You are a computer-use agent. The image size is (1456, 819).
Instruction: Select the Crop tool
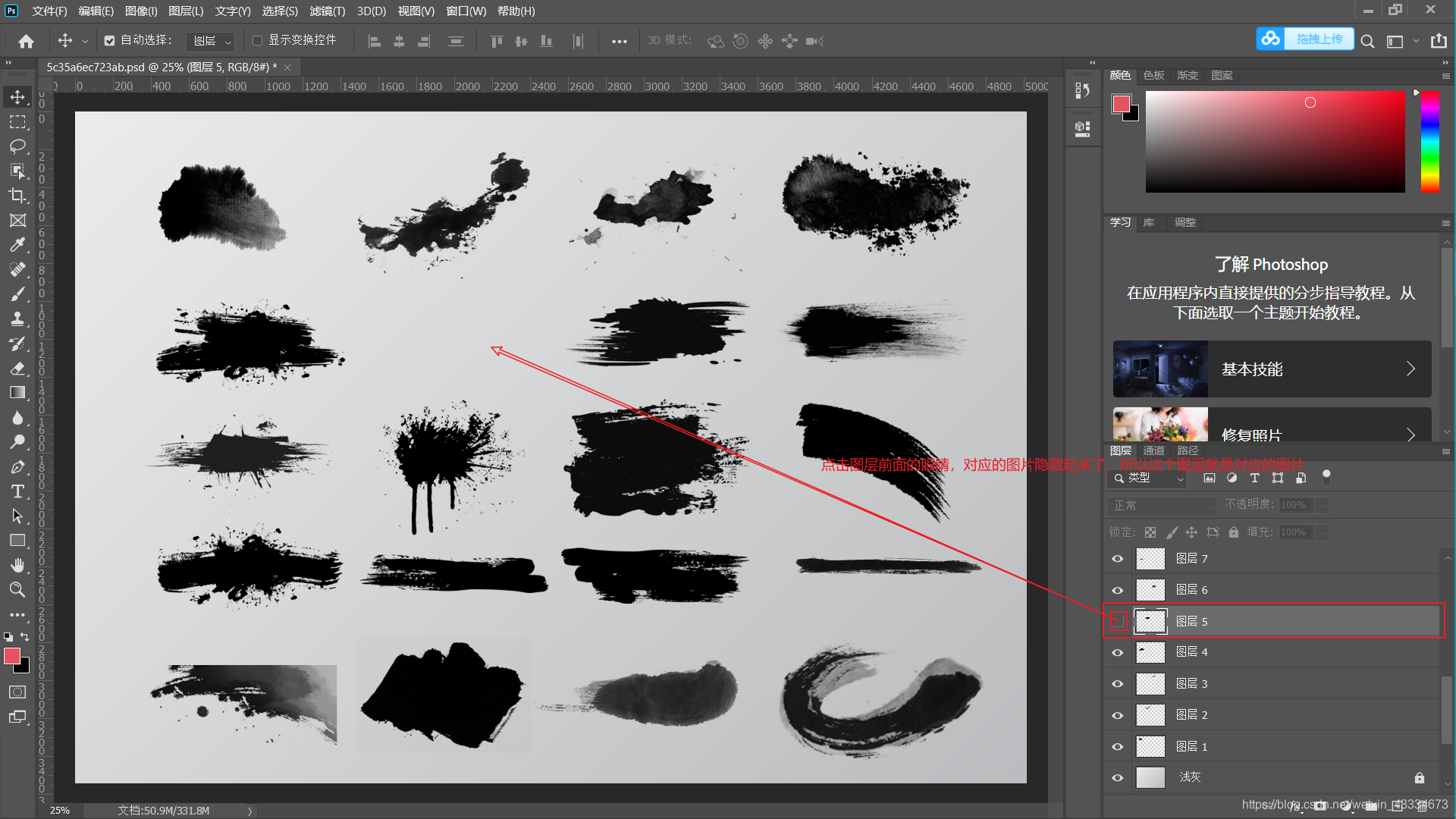[17, 196]
